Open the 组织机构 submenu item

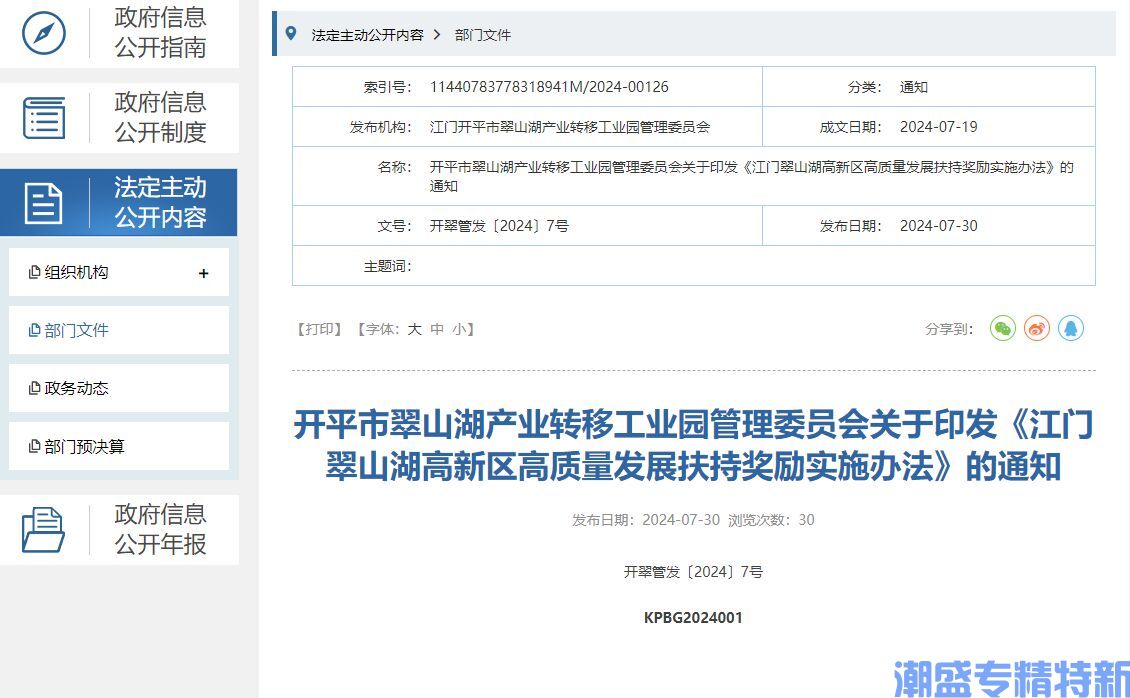[x=119, y=272]
